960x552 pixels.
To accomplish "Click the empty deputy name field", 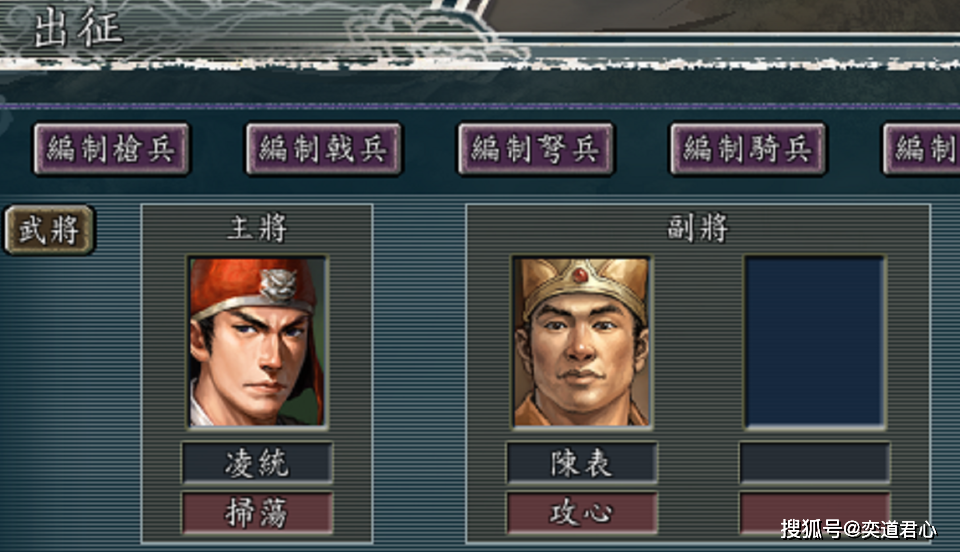I will coord(815,463).
